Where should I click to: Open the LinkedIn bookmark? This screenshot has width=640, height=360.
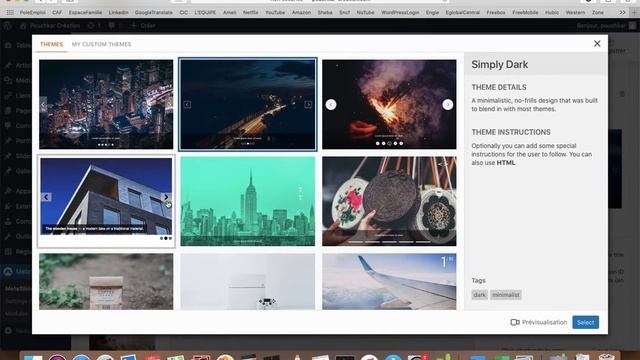[118, 12]
